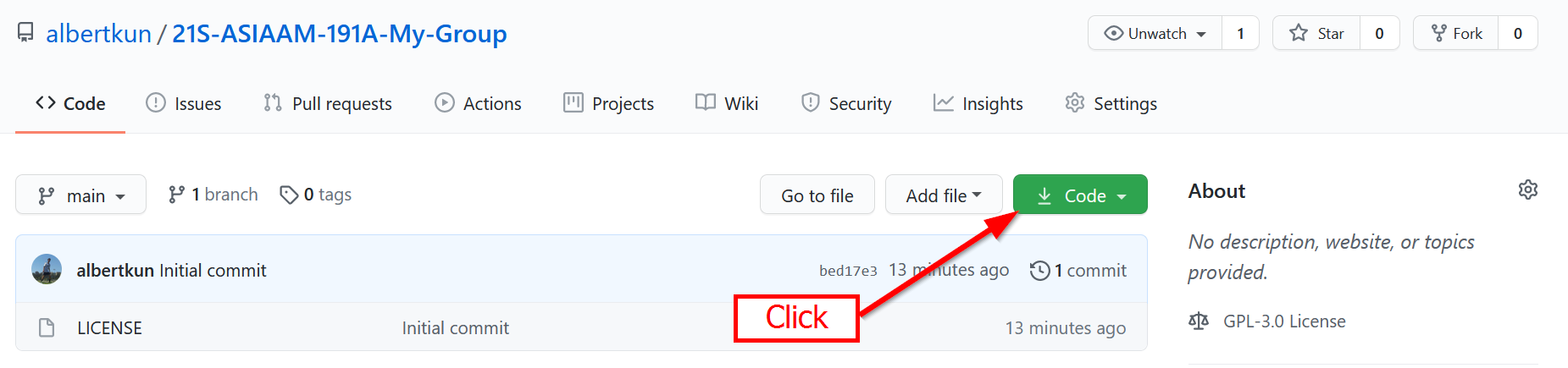This screenshot has height=368, width=1568.
Task: Open the Pull requests tab
Action: click(328, 103)
